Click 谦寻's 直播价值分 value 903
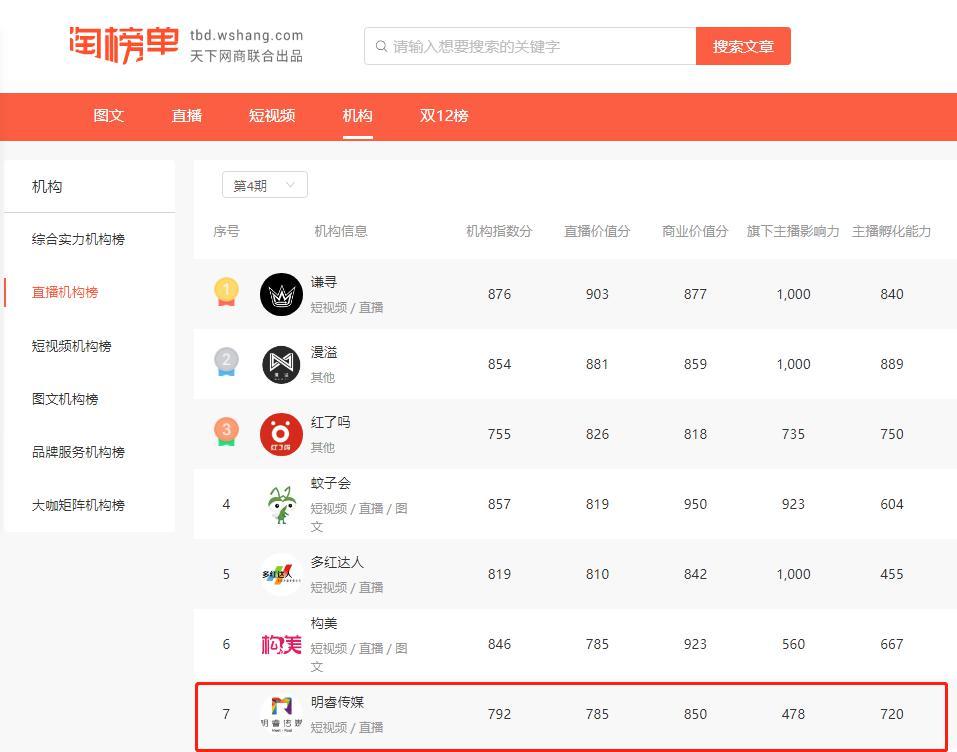The height and width of the screenshot is (752, 957). coord(597,294)
